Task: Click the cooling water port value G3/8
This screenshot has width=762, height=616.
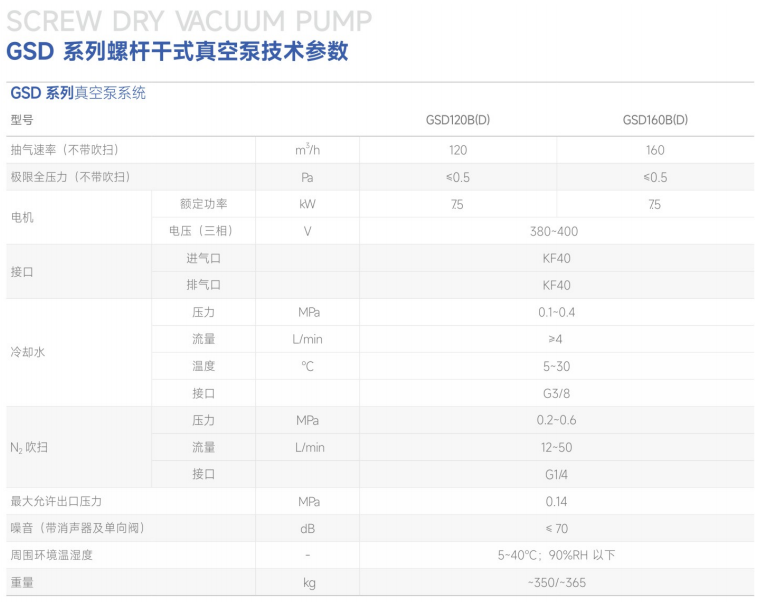Action: click(x=556, y=393)
